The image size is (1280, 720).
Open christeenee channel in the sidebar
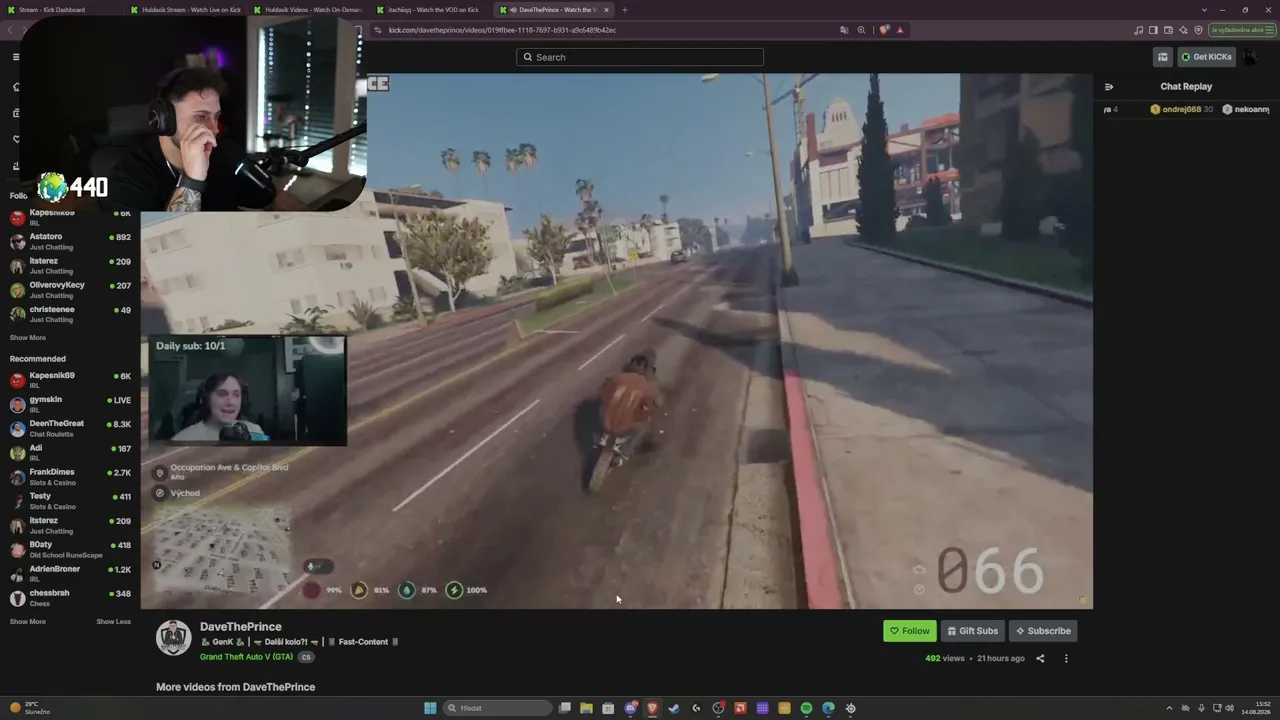[x=70, y=314]
